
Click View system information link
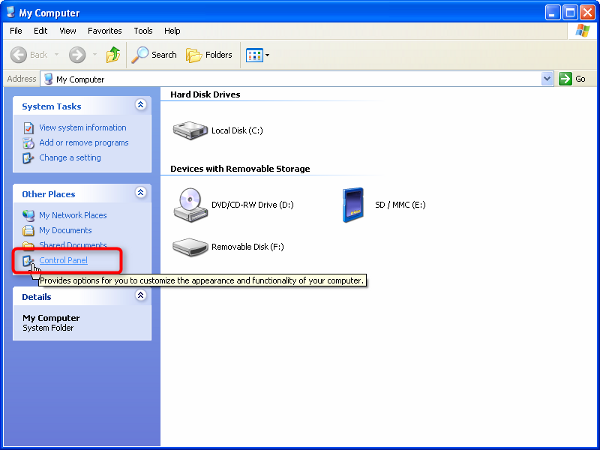tap(83, 128)
